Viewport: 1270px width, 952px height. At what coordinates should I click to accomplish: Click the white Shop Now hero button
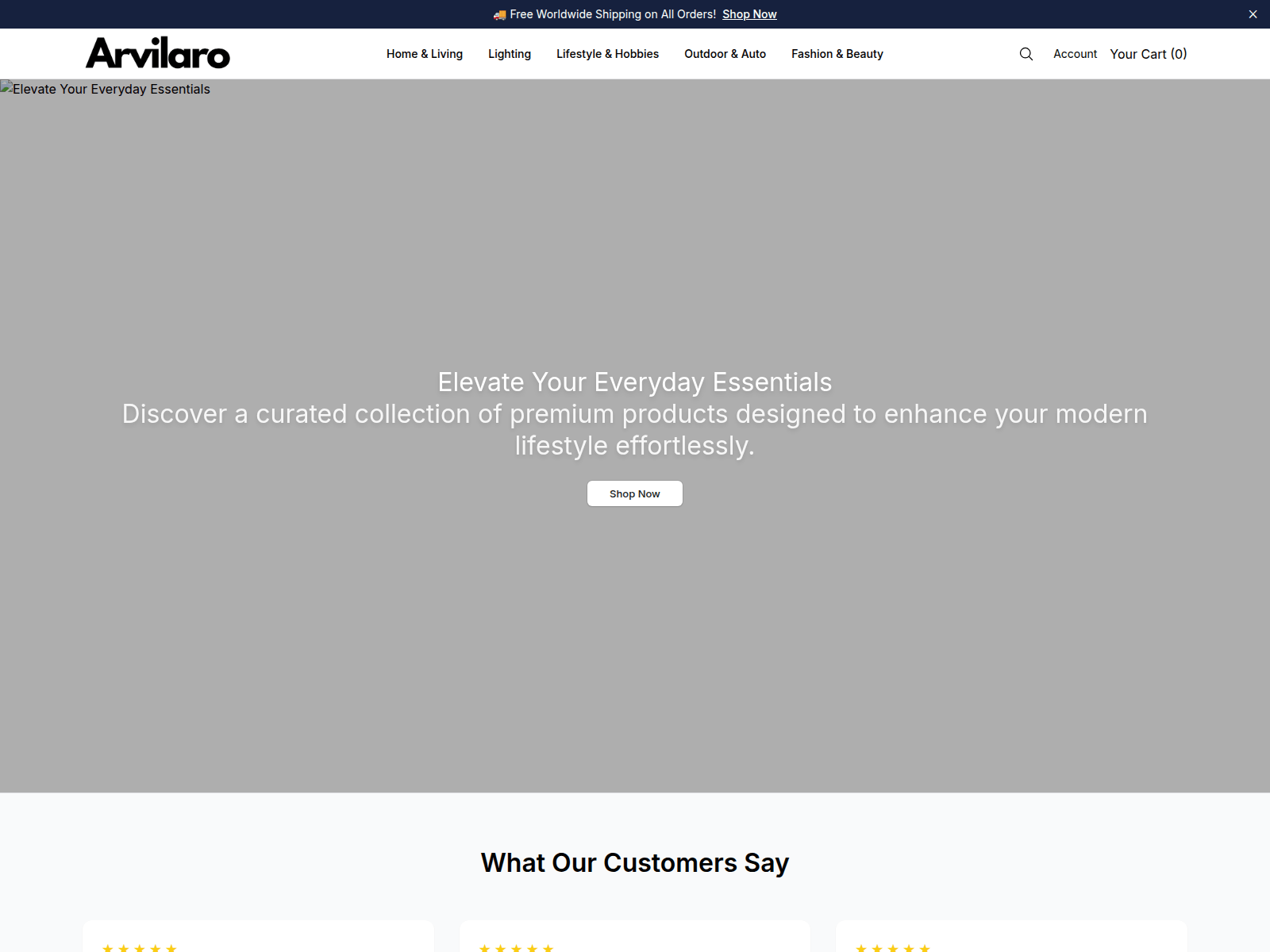[635, 493]
